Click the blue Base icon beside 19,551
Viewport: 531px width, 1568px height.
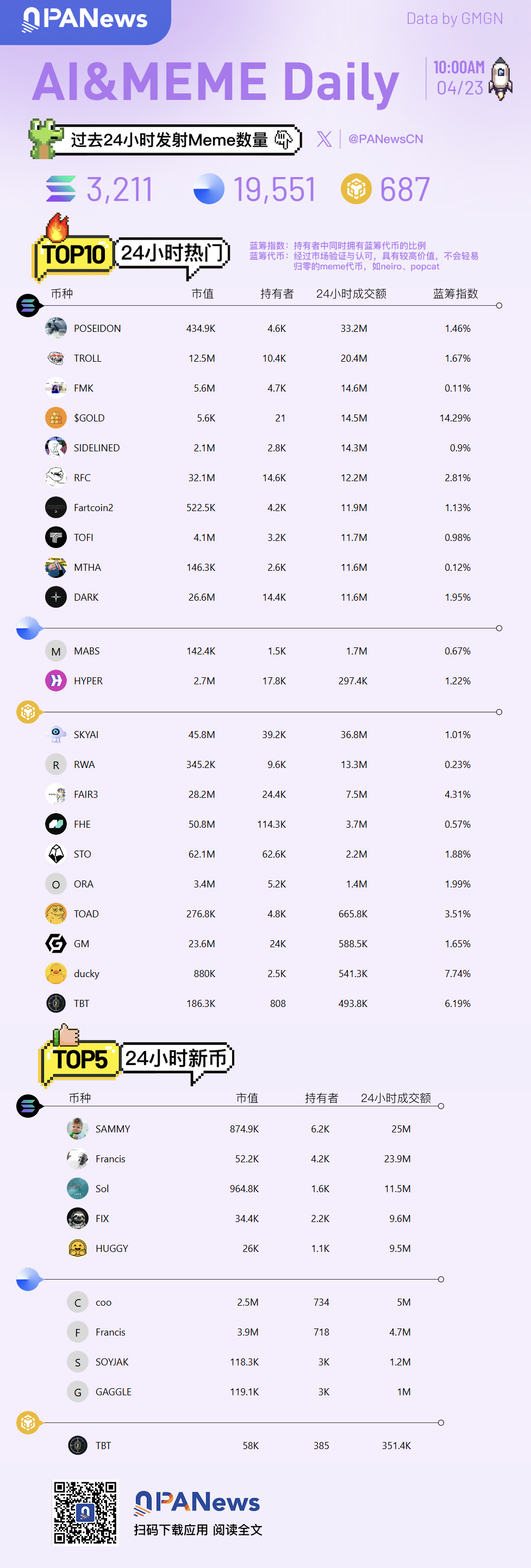[209, 188]
